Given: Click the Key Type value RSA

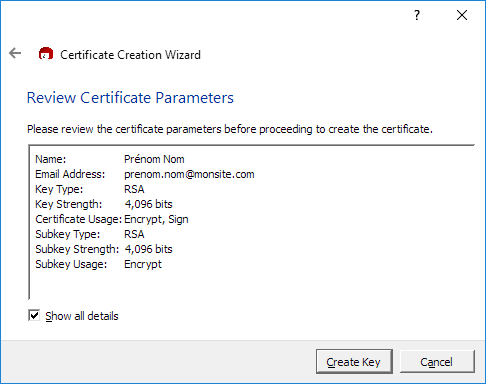Looking at the screenshot, I should (x=134, y=189).
